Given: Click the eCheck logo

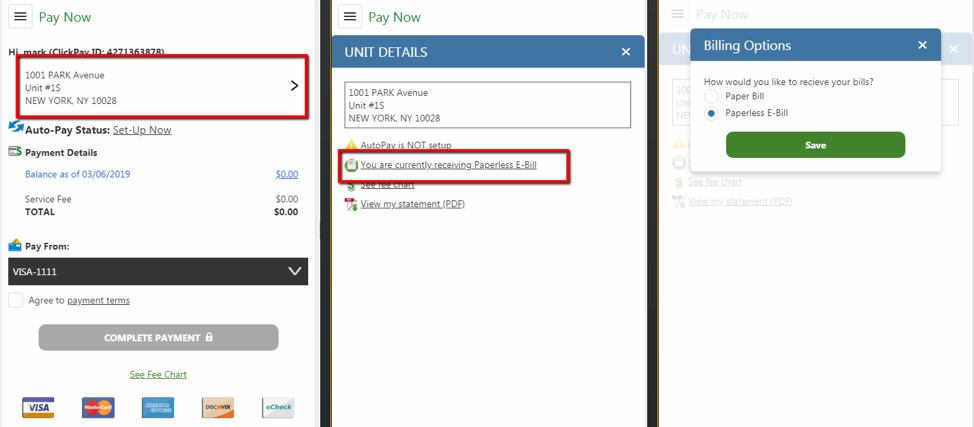Looking at the screenshot, I should [x=278, y=408].
